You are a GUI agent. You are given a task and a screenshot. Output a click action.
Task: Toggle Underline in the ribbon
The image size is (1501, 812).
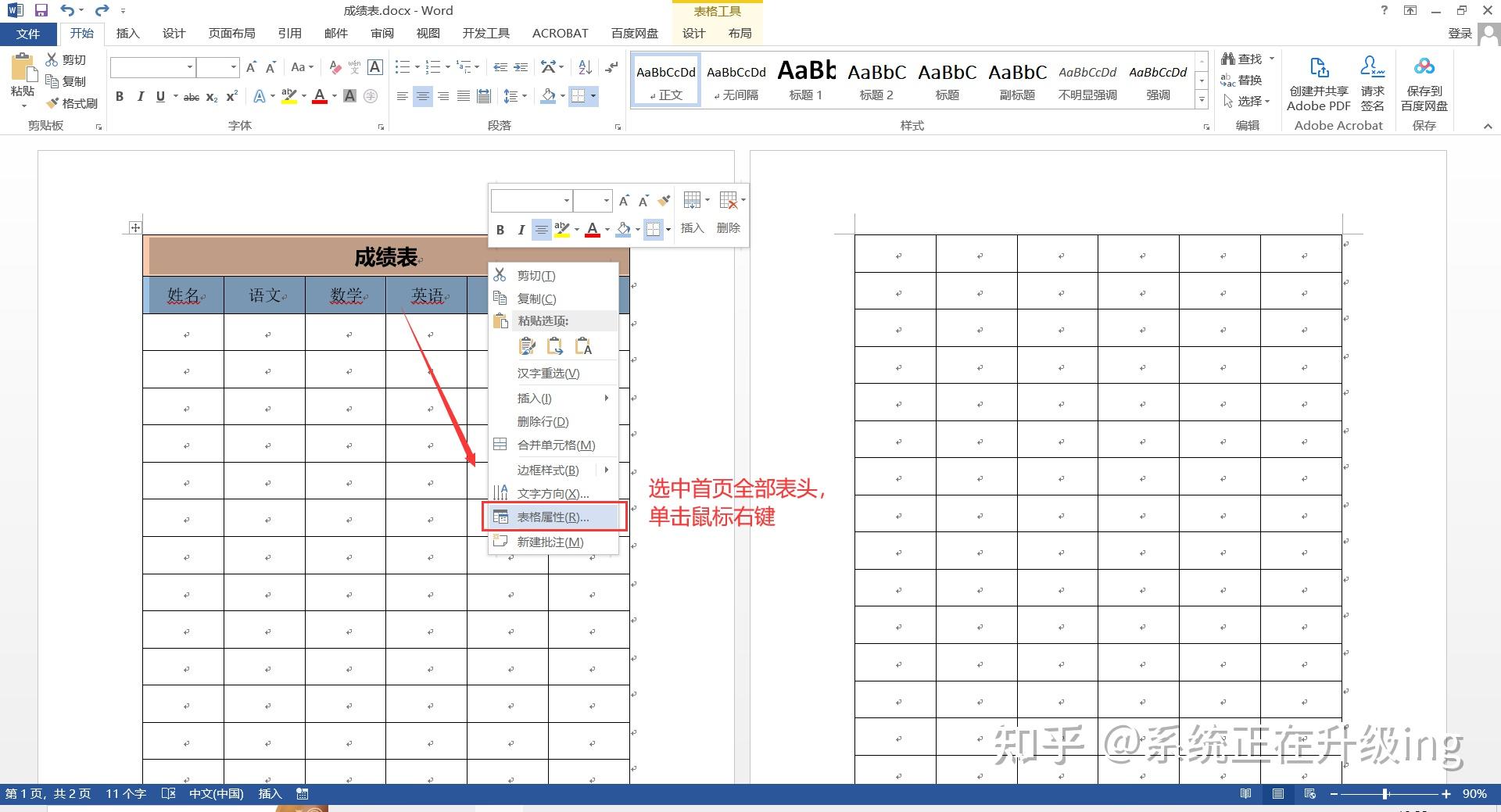point(160,96)
